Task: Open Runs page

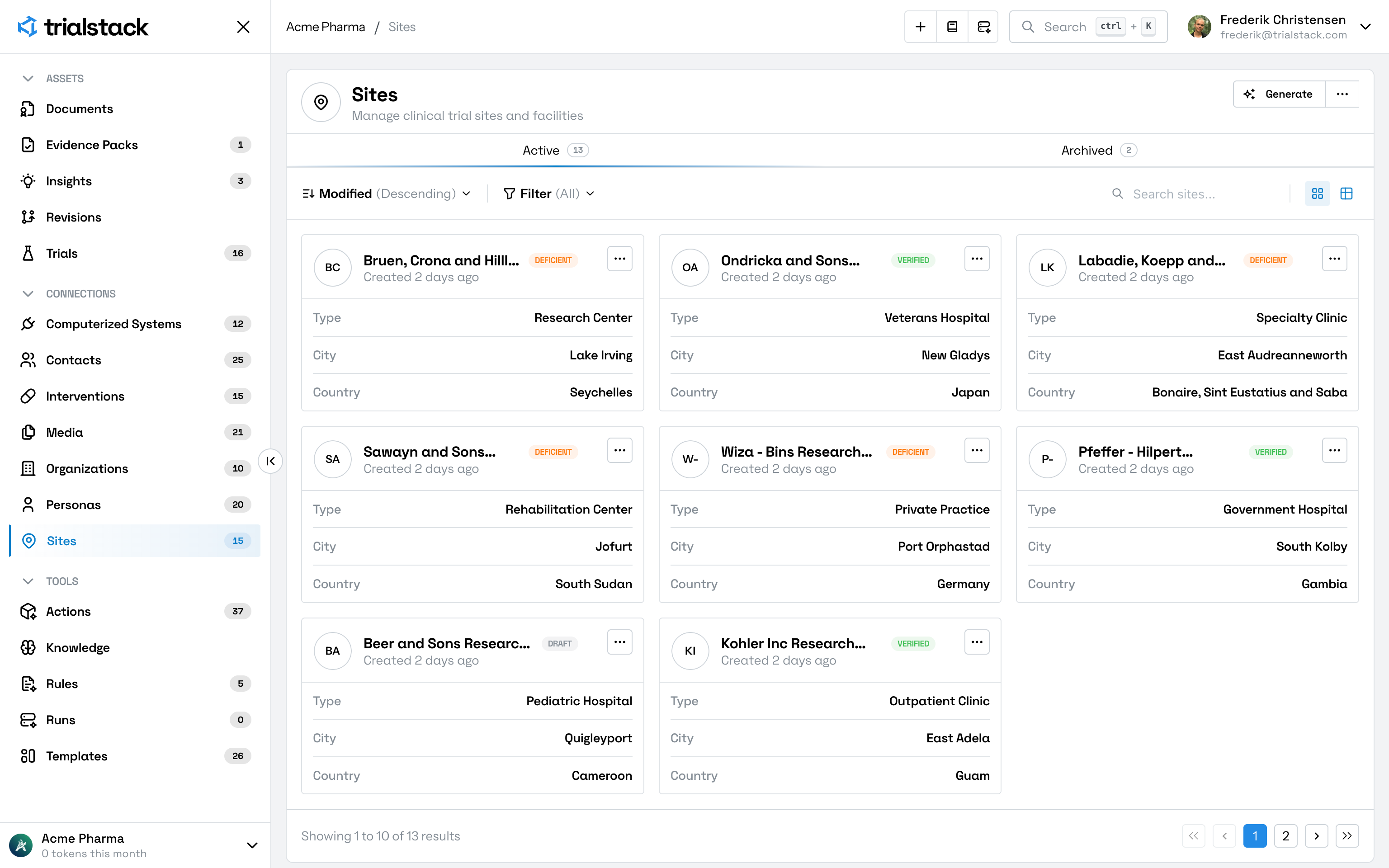Action: click(135, 720)
